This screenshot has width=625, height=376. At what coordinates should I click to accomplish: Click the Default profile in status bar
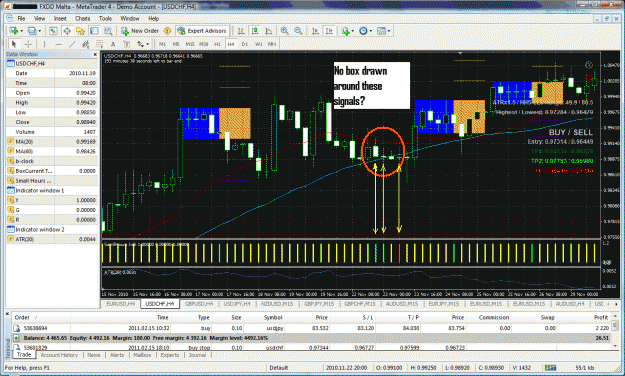(278, 368)
